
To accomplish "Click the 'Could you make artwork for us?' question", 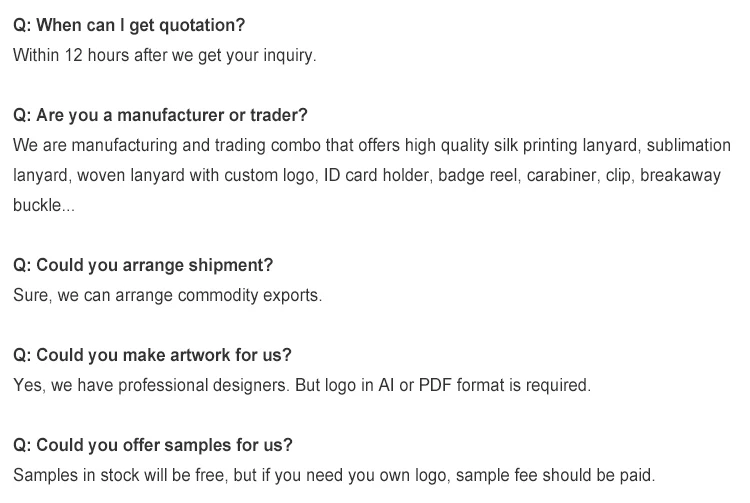I will pos(152,355).
